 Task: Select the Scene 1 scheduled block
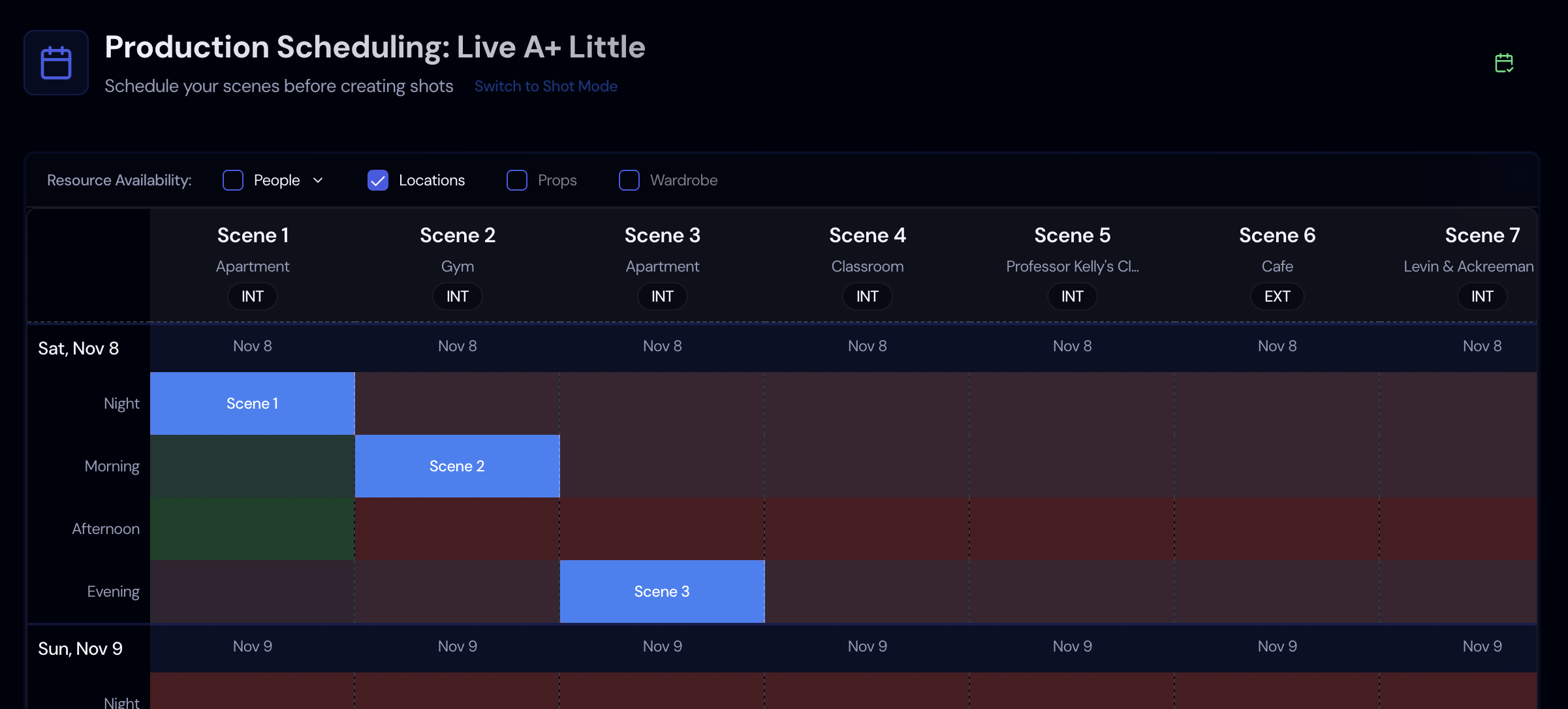[x=252, y=403]
